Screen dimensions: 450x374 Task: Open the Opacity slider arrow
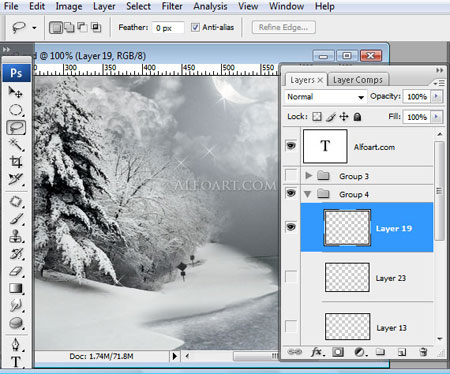pos(436,97)
